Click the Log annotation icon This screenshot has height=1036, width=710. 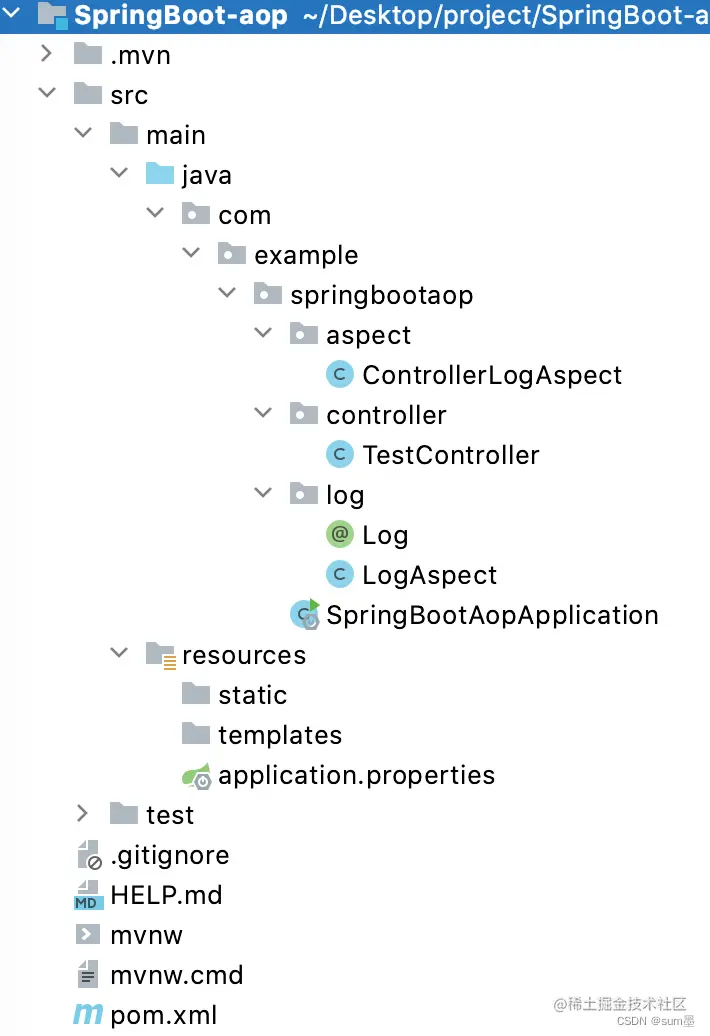point(340,535)
